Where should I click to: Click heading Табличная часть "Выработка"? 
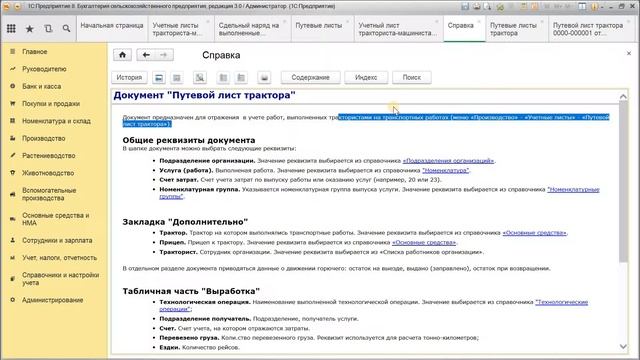coord(191,291)
